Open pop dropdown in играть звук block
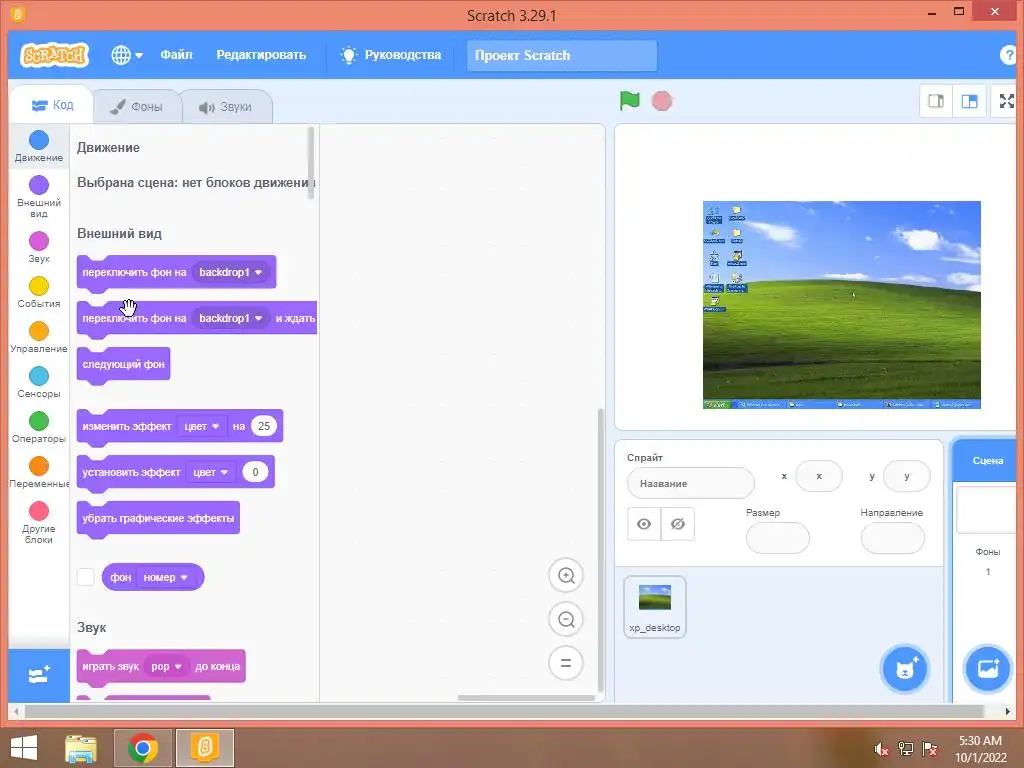This screenshot has height=768, width=1024. click(x=167, y=667)
